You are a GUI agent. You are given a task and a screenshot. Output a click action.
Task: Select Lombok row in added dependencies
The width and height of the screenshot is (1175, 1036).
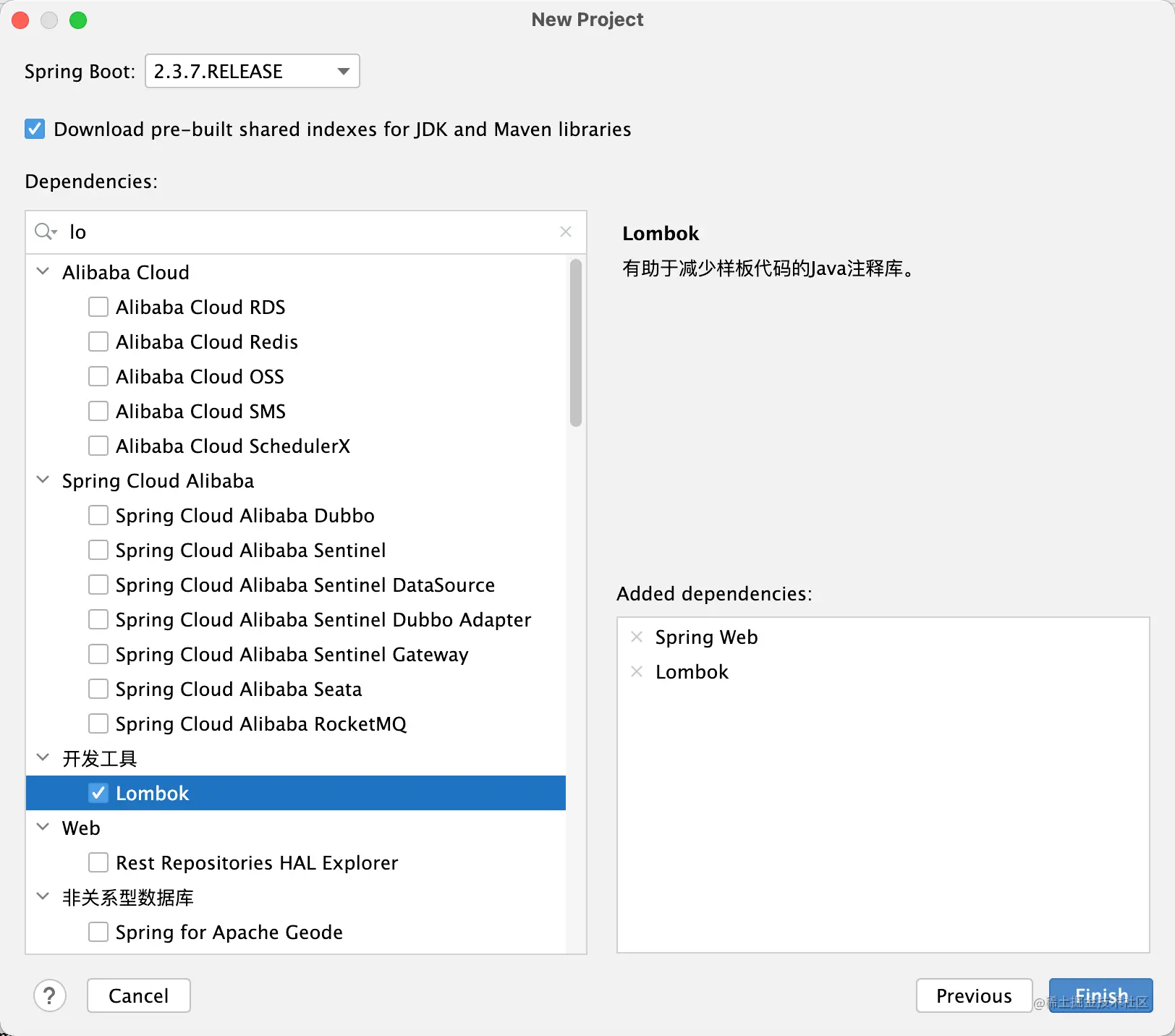(x=883, y=671)
